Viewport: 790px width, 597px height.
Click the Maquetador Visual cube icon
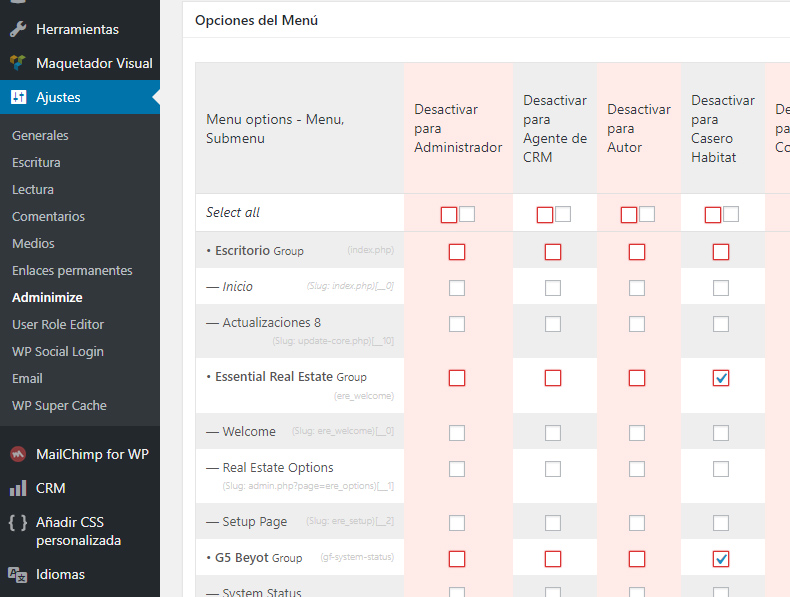18,63
